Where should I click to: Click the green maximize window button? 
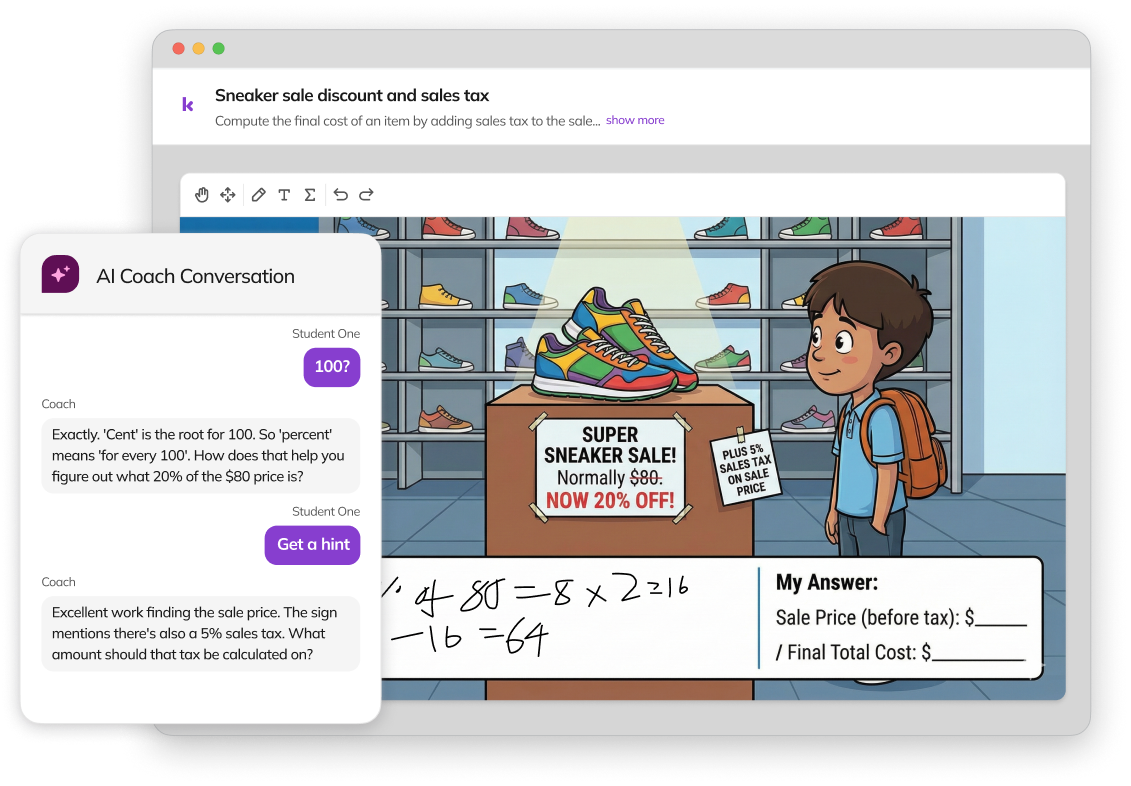coord(219,48)
